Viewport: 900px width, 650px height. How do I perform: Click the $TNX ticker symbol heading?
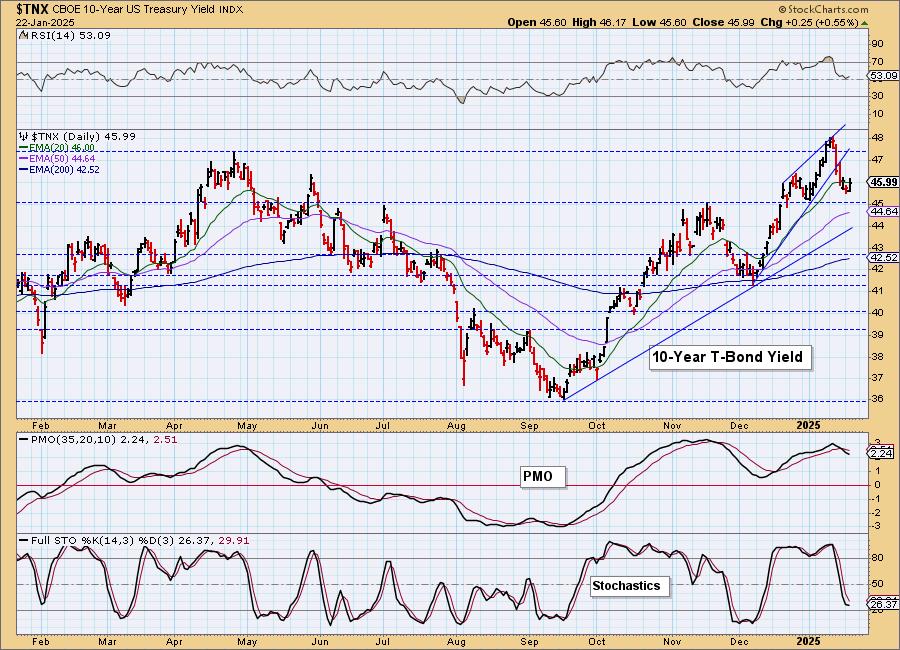34,9
